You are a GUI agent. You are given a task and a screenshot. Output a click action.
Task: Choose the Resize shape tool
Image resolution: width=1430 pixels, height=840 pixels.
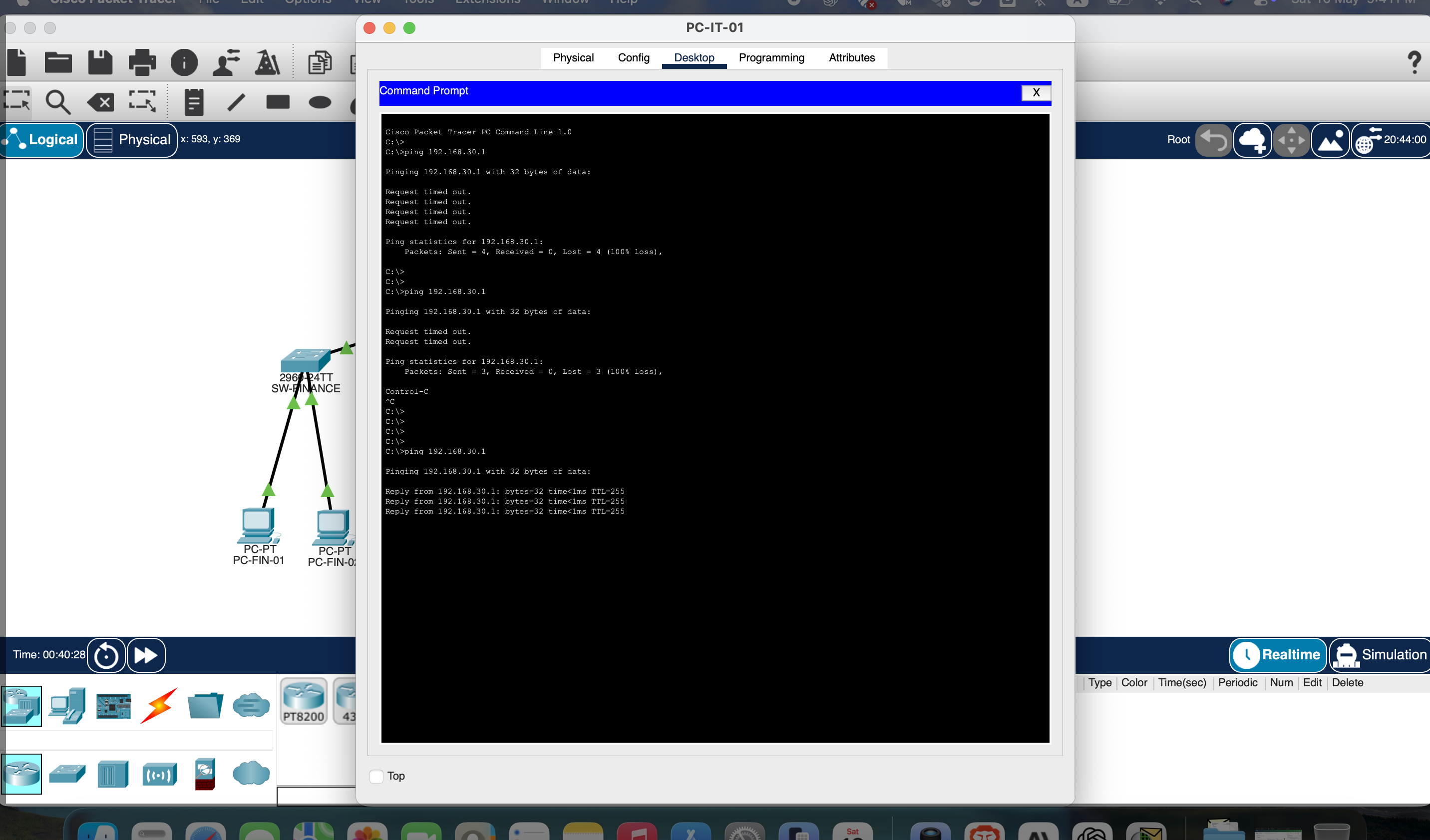pyautogui.click(x=142, y=102)
